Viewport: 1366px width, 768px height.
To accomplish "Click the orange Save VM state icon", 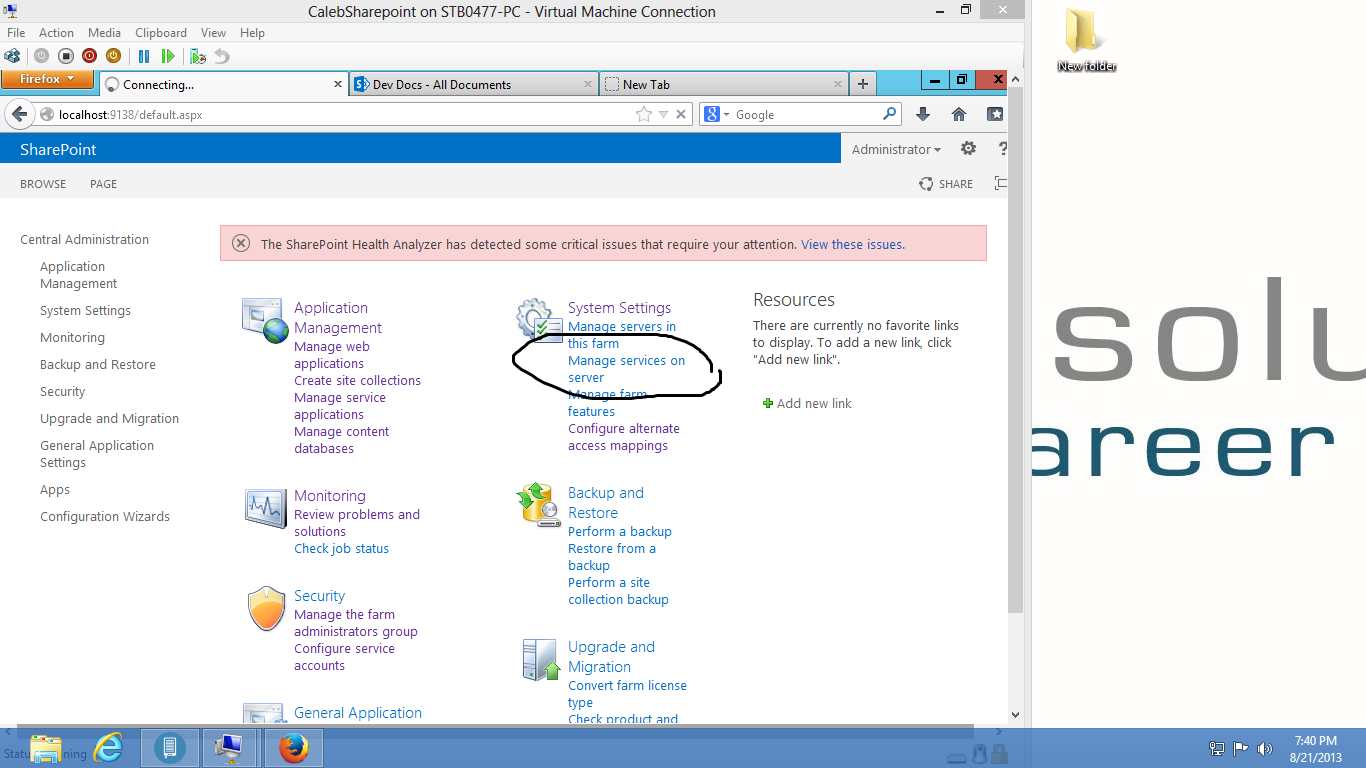I will [x=113, y=56].
